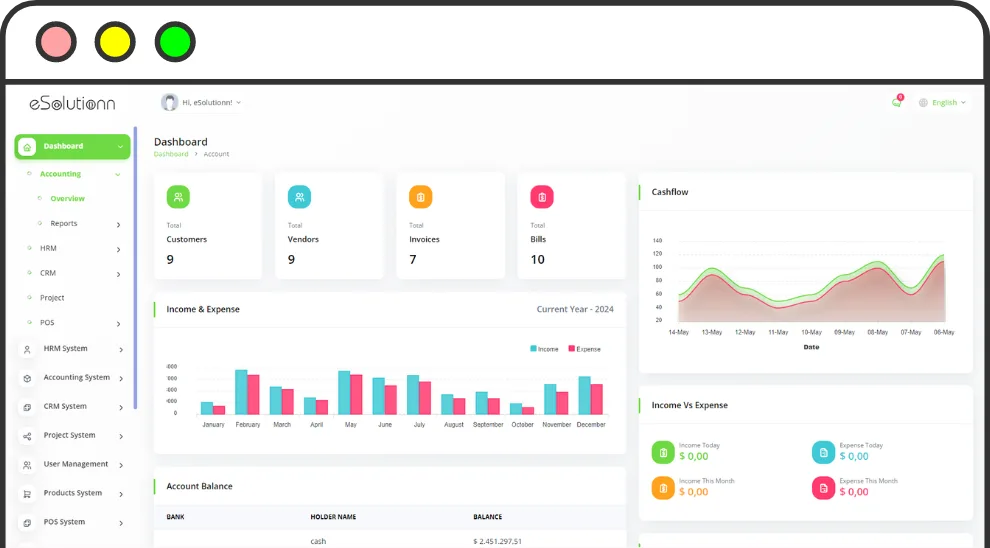Click the sidebar vertical scrollbar

pyautogui.click(x=135, y=268)
